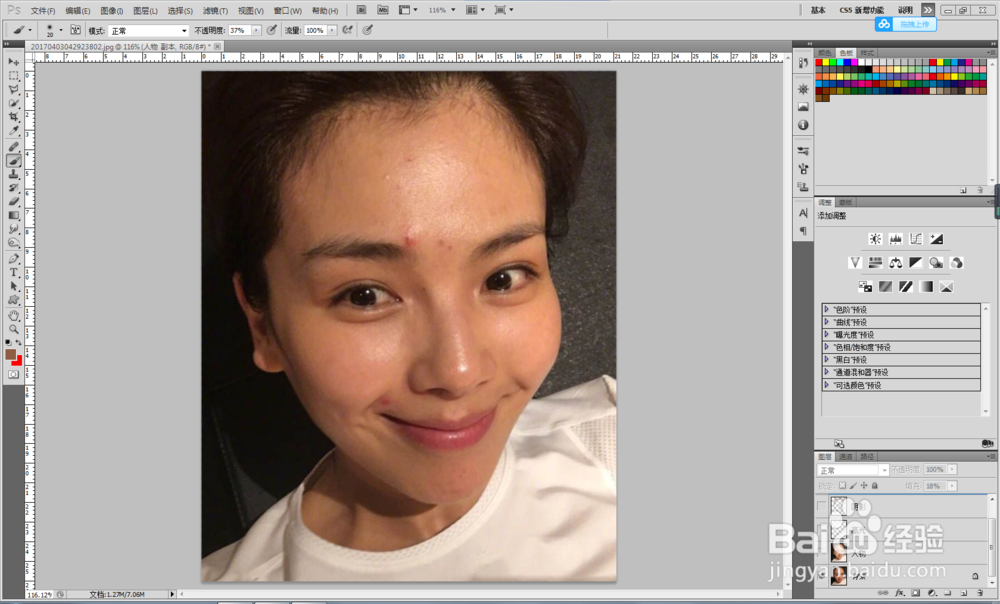Select the Pen tool
The image size is (1000, 604).
[13, 258]
